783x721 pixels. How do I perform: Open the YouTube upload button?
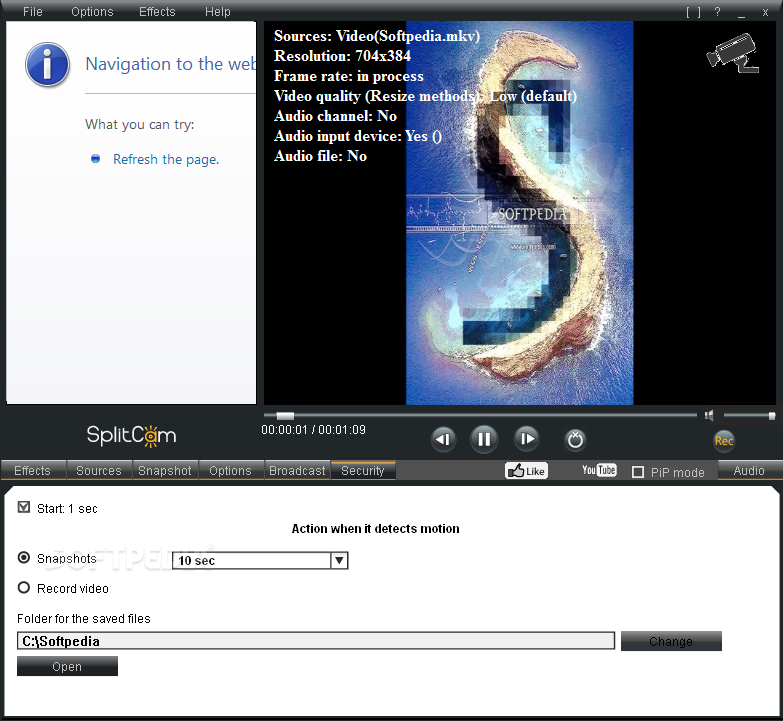(x=599, y=470)
